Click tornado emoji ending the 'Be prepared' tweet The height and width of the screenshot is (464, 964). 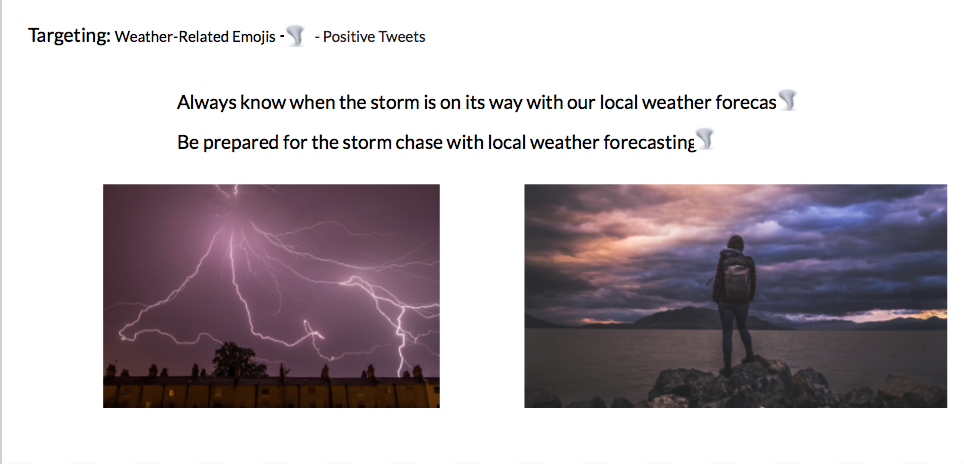coord(705,140)
